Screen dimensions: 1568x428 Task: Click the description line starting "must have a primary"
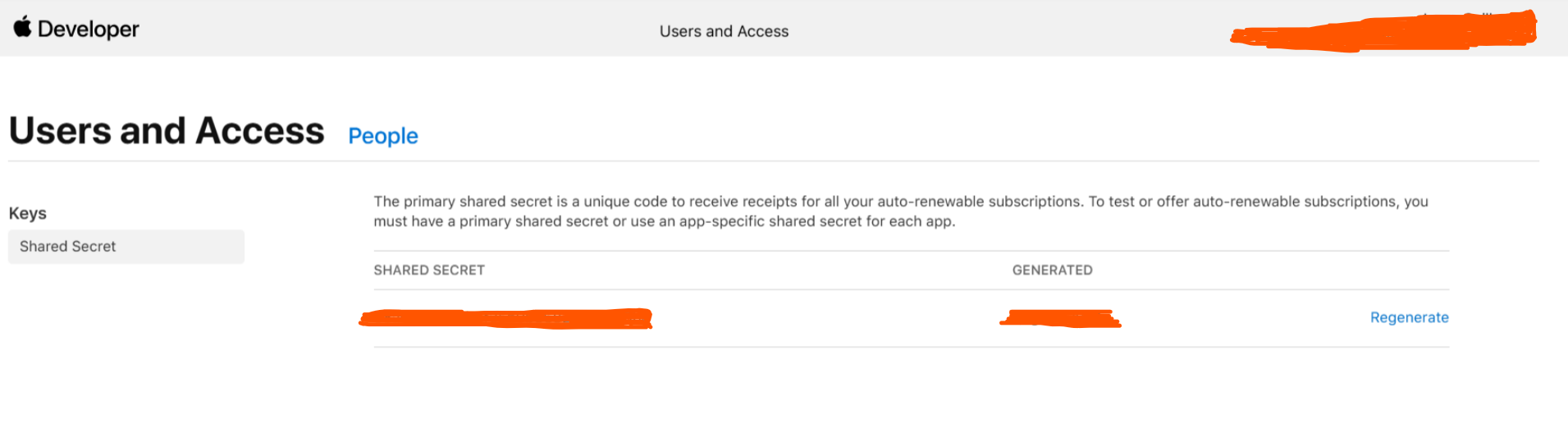664,221
